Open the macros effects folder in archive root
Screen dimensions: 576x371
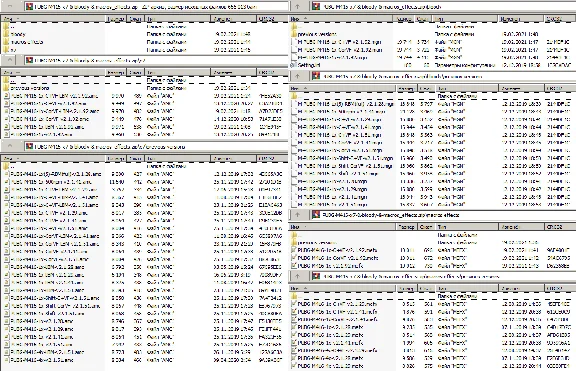(26, 42)
